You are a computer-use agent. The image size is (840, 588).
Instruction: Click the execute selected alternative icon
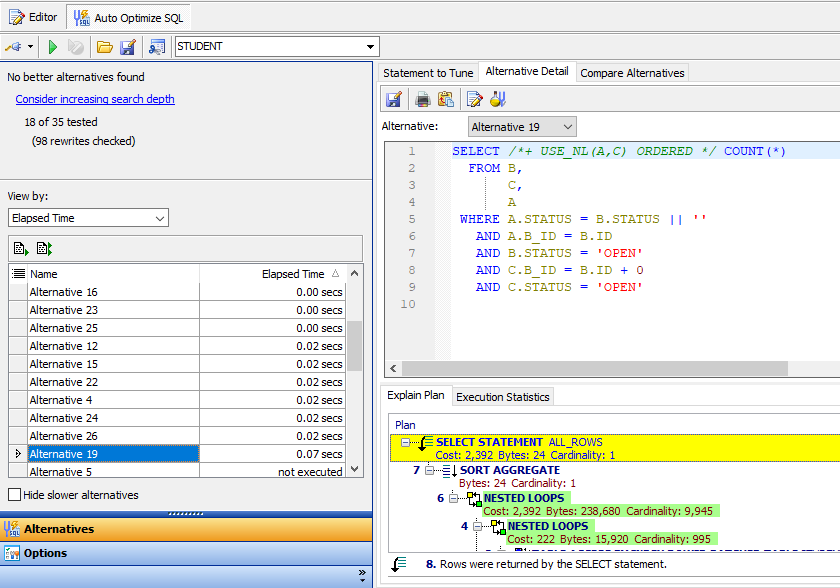click(21, 248)
